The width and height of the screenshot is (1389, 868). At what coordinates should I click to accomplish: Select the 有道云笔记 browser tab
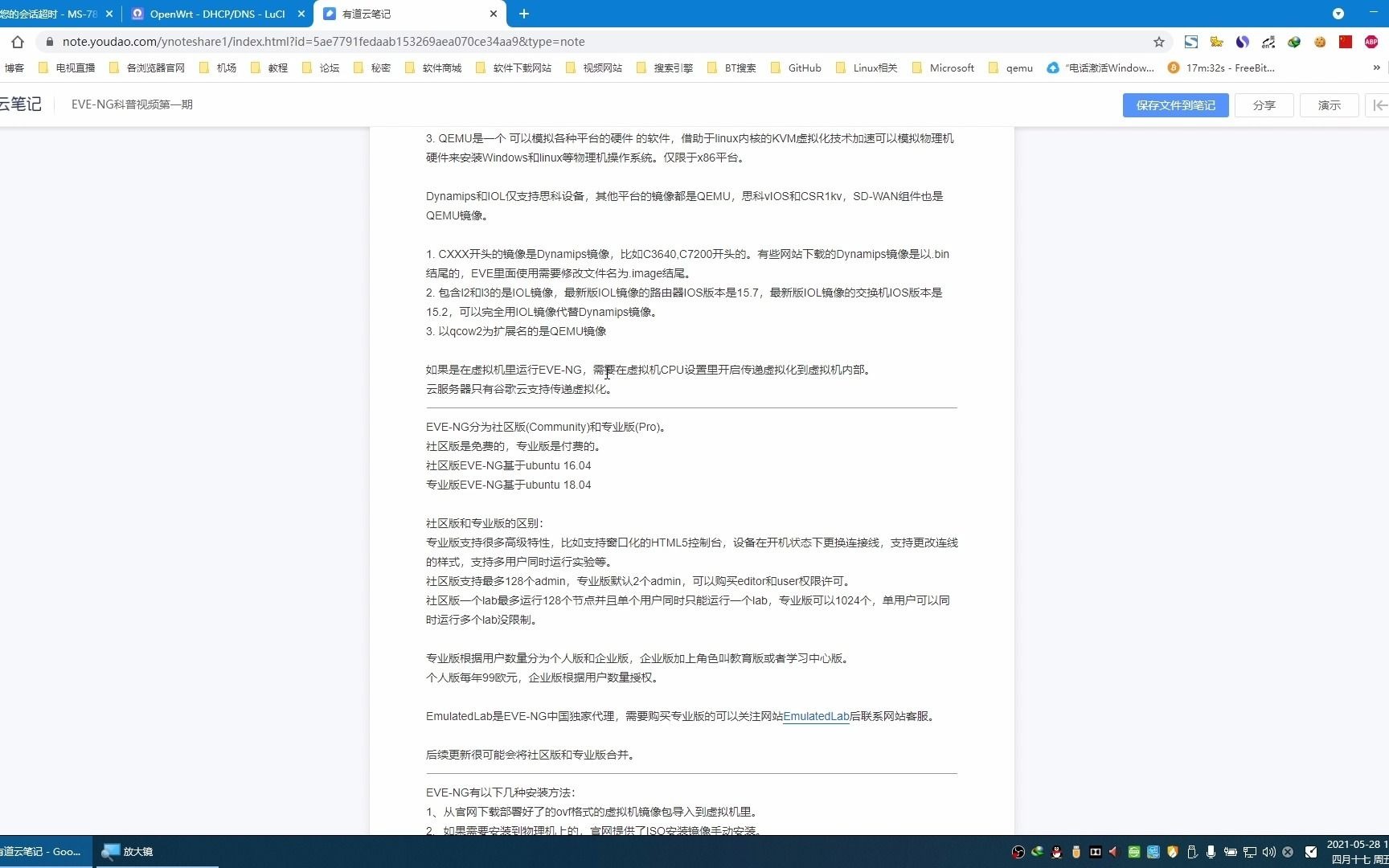point(410,14)
